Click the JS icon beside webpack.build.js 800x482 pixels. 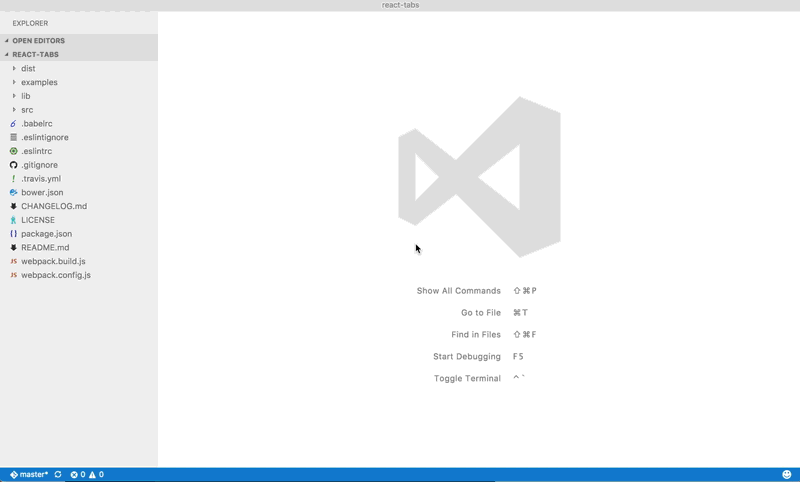tap(13, 261)
